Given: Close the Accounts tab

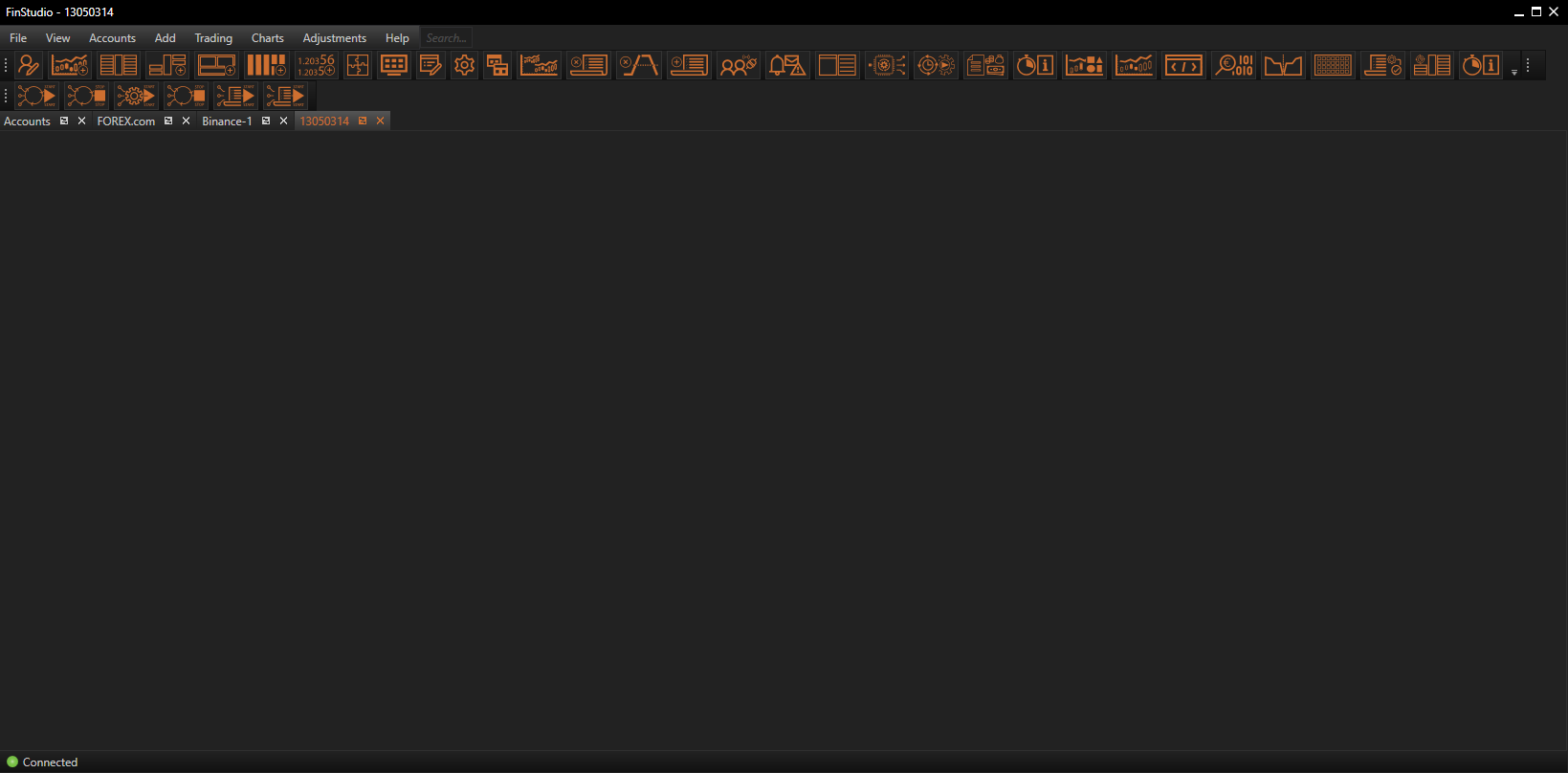Looking at the screenshot, I should click(x=81, y=121).
